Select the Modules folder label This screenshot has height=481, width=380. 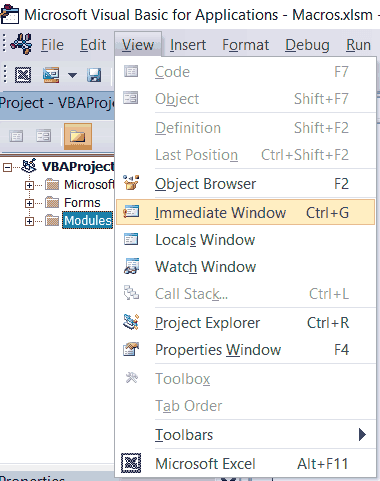[88, 220]
